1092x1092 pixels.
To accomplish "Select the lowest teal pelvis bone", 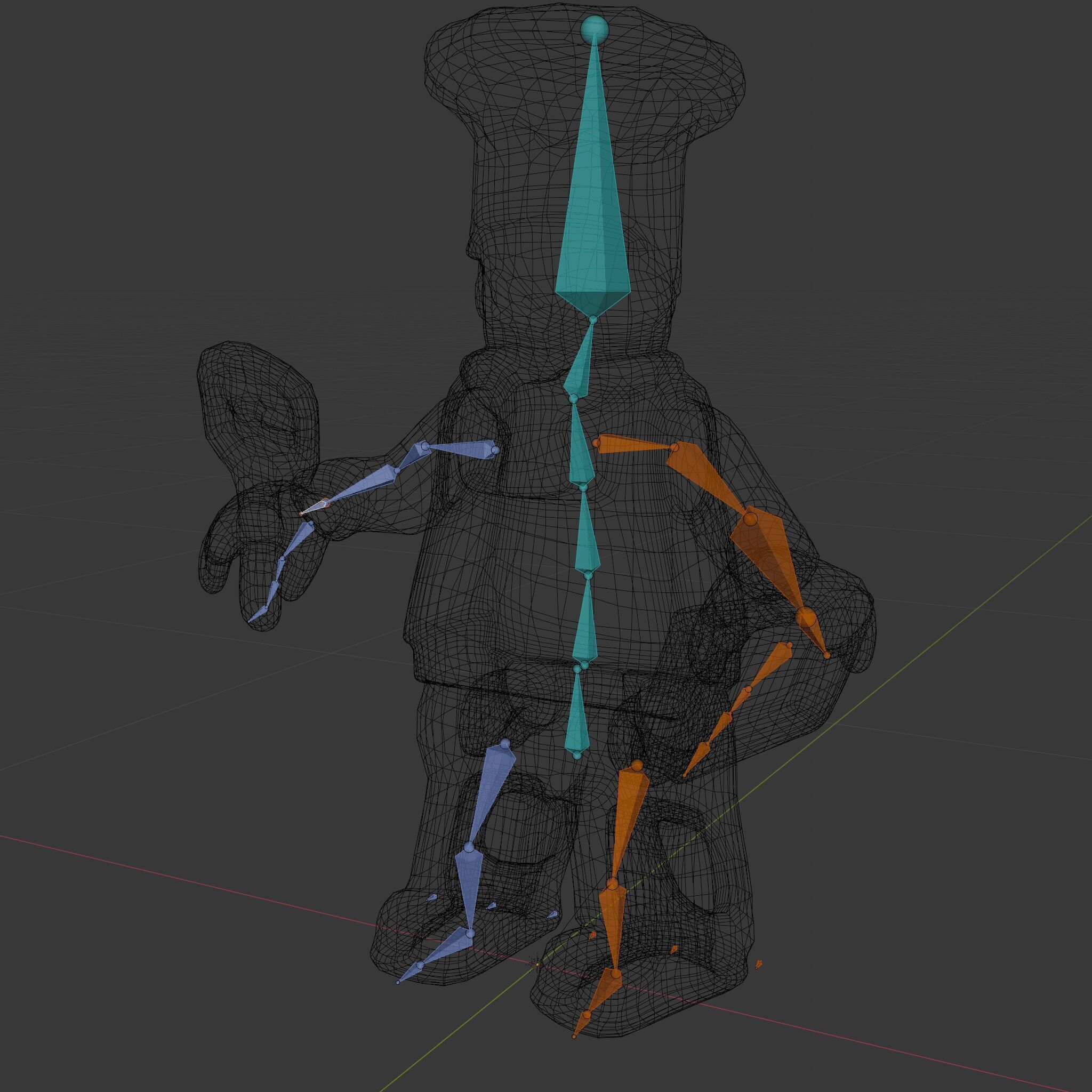I will pyautogui.click(x=577, y=721).
